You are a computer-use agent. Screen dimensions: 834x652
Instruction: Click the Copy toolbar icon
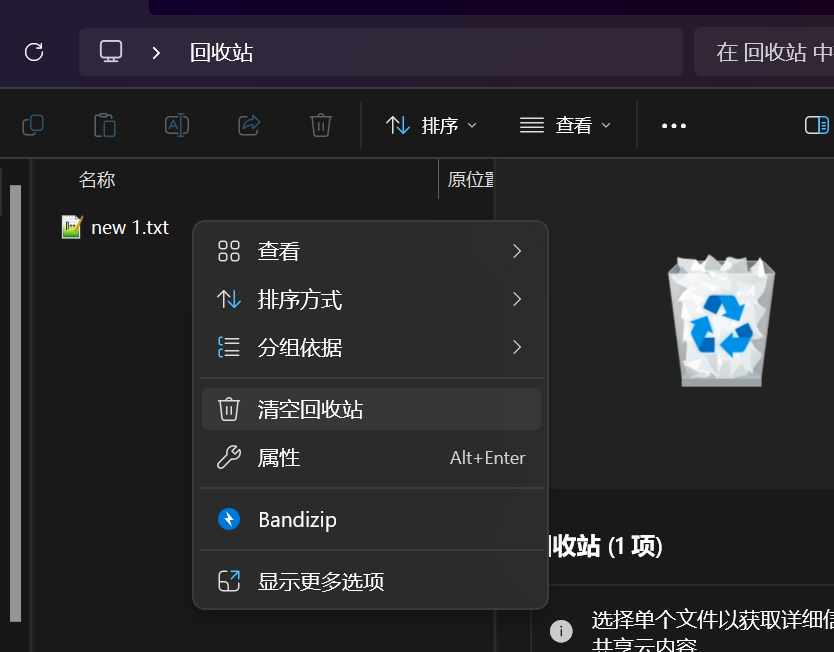click(x=33, y=126)
